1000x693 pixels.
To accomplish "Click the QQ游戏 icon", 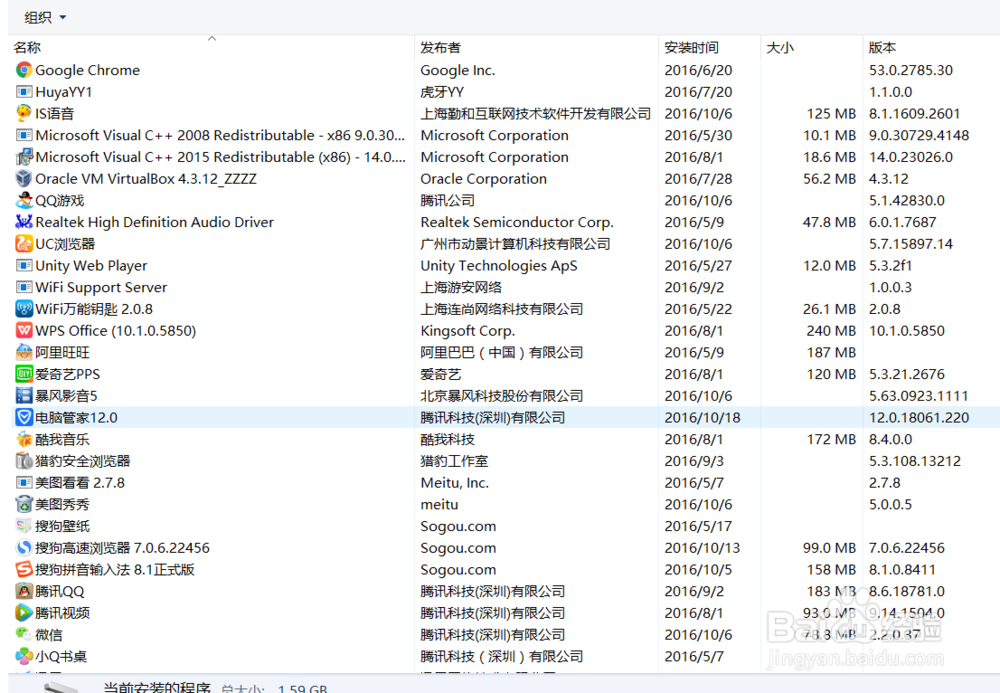I will [24, 200].
